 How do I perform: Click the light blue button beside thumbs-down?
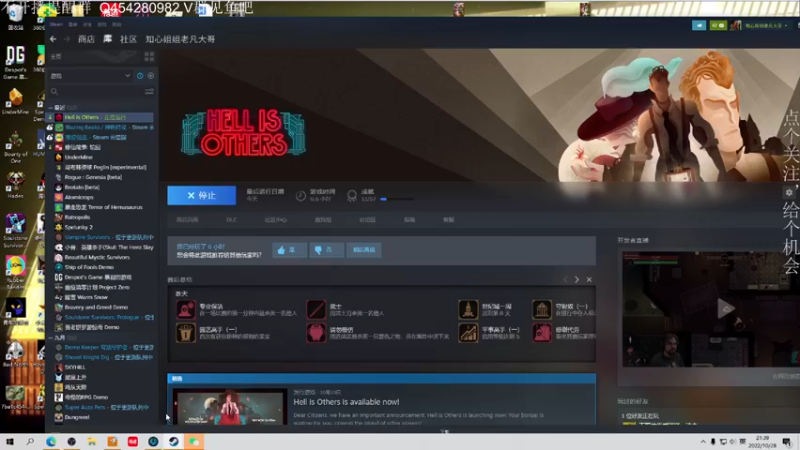click(364, 250)
